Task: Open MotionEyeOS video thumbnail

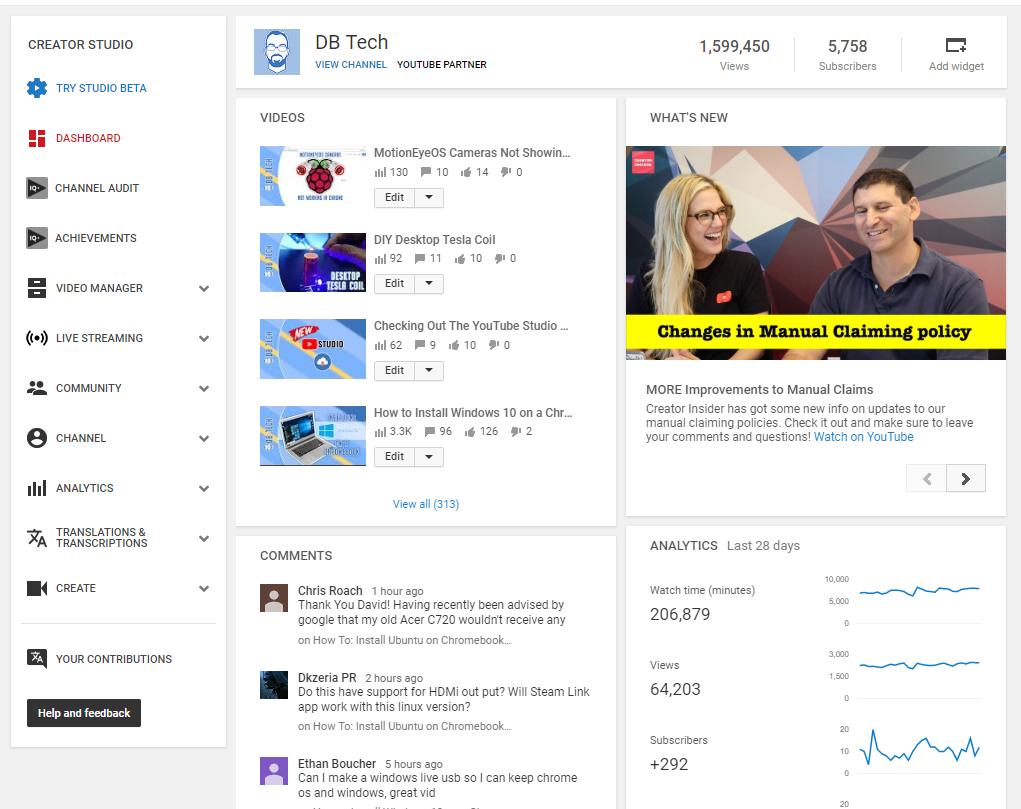Action: point(313,176)
